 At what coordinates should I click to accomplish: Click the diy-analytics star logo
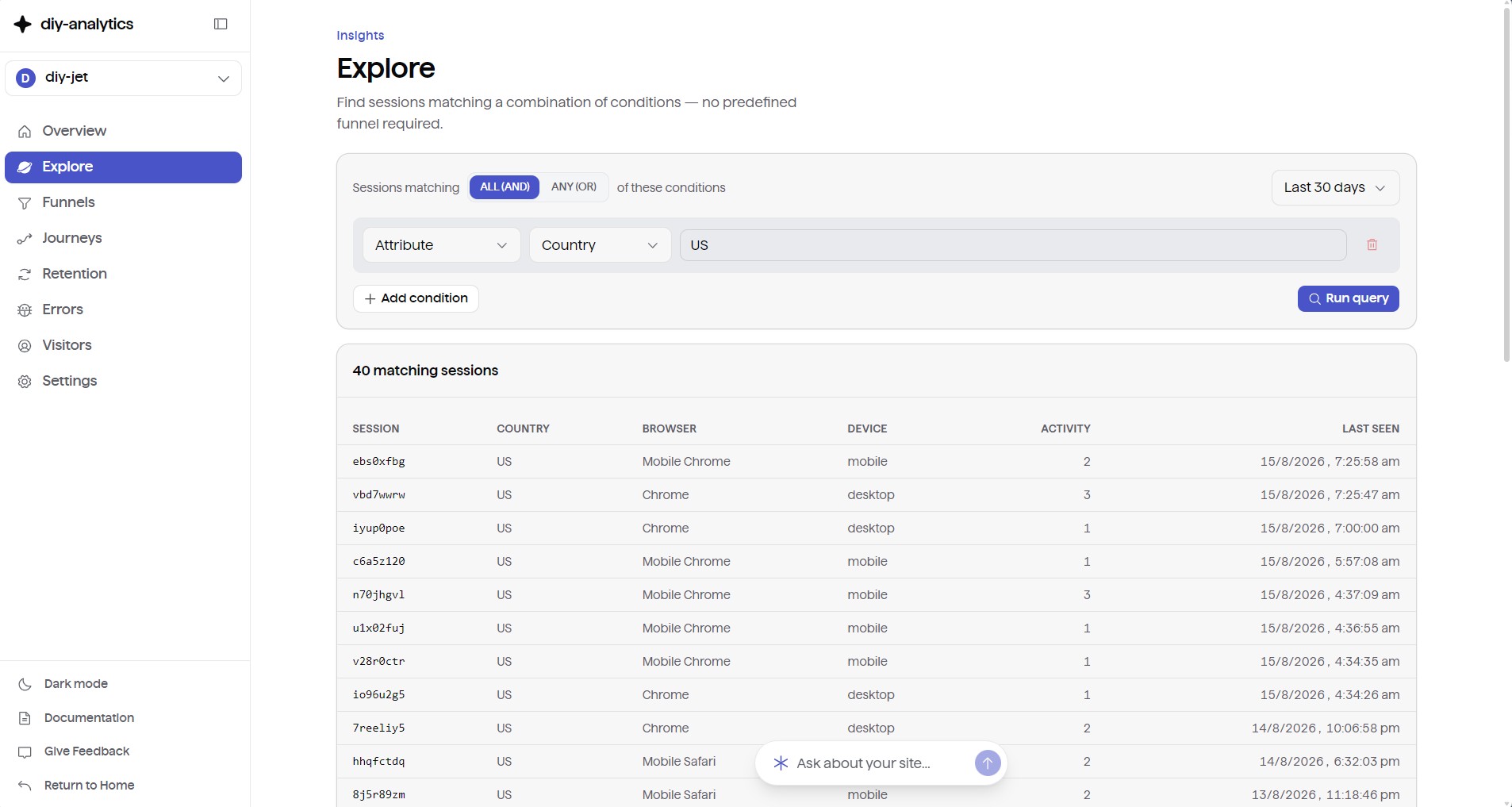(x=23, y=24)
